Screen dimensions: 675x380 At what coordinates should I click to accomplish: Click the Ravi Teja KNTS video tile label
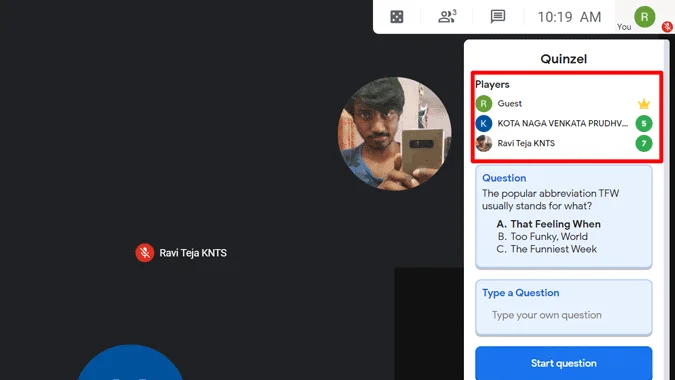pyautogui.click(x=193, y=253)
